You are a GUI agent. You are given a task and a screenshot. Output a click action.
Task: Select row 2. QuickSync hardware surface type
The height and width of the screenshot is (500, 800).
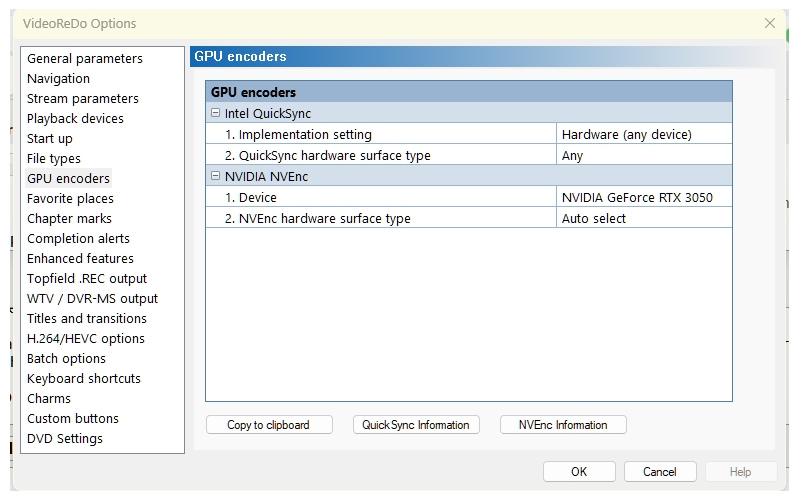[381, 155]
